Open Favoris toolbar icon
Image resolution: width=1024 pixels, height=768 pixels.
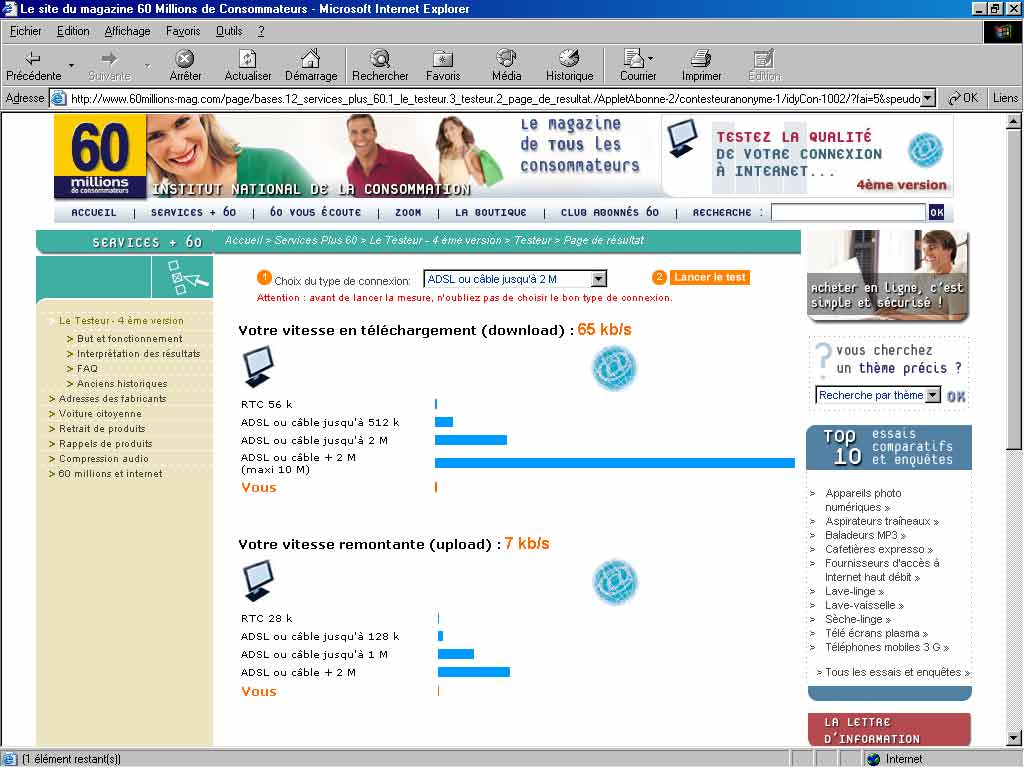(443, 59)
